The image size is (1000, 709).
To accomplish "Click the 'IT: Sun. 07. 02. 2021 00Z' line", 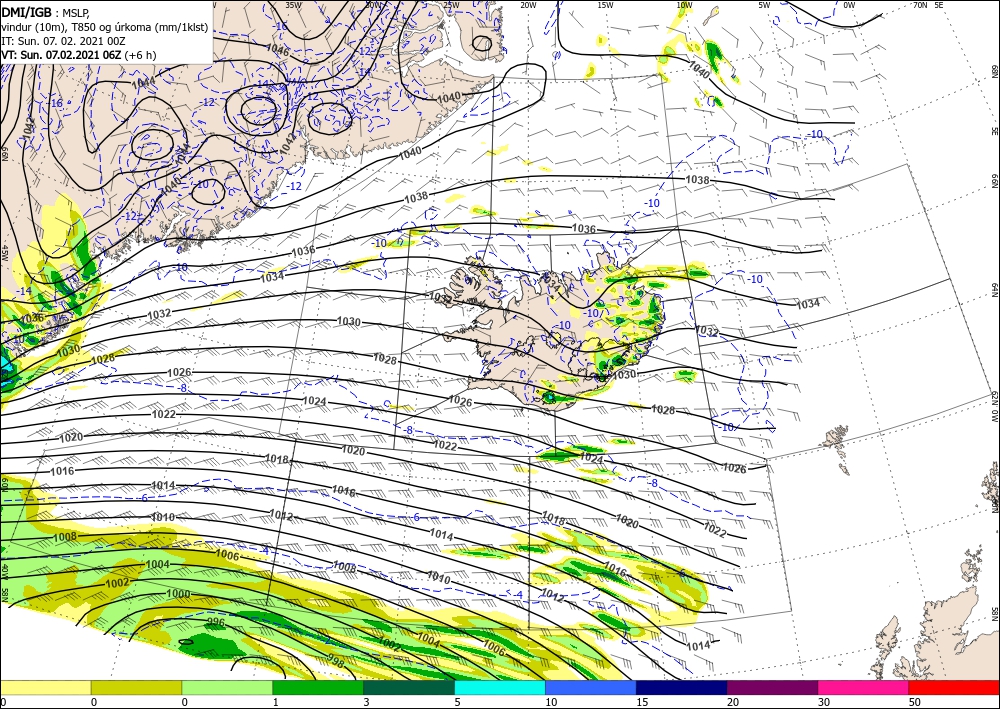I will [x=63, y=41].
